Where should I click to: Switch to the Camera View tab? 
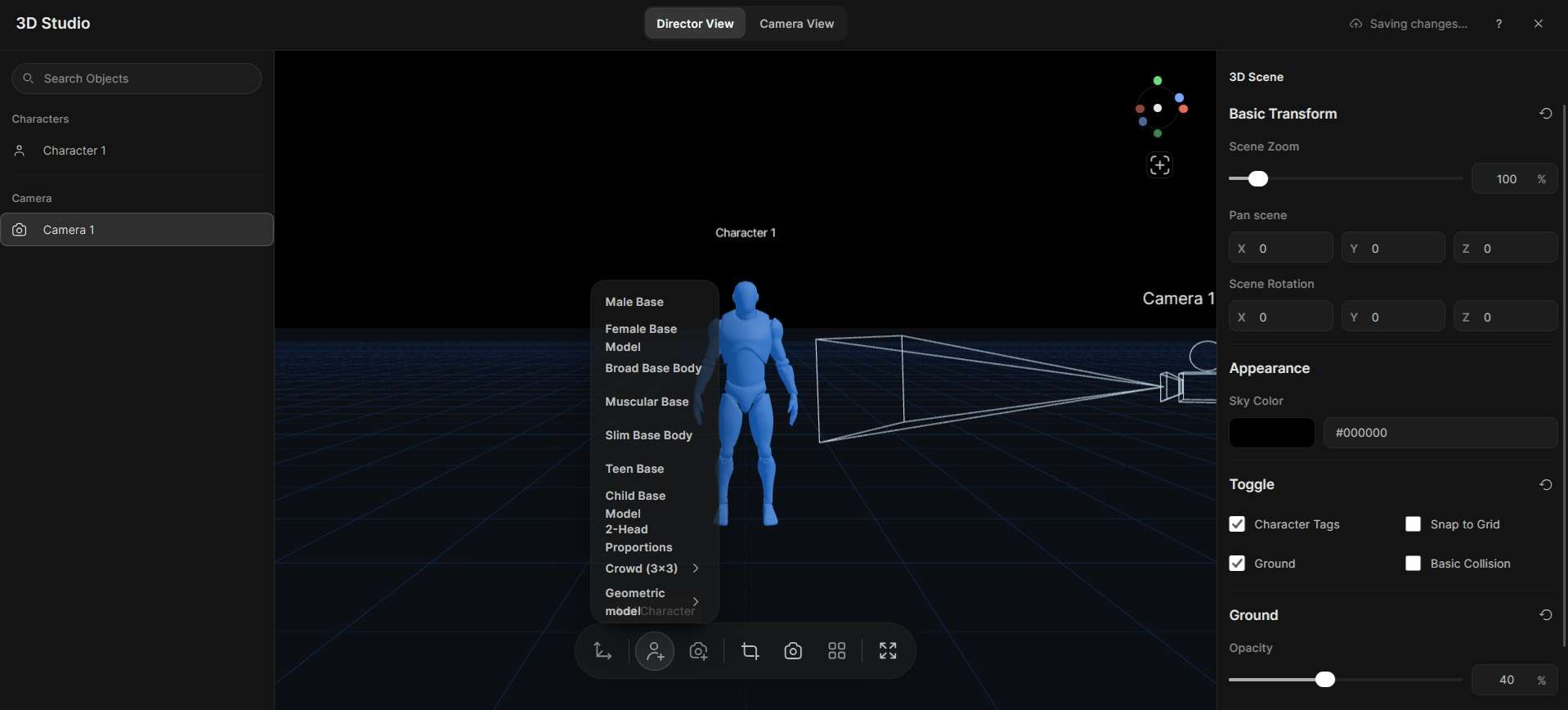pos(796,24)
